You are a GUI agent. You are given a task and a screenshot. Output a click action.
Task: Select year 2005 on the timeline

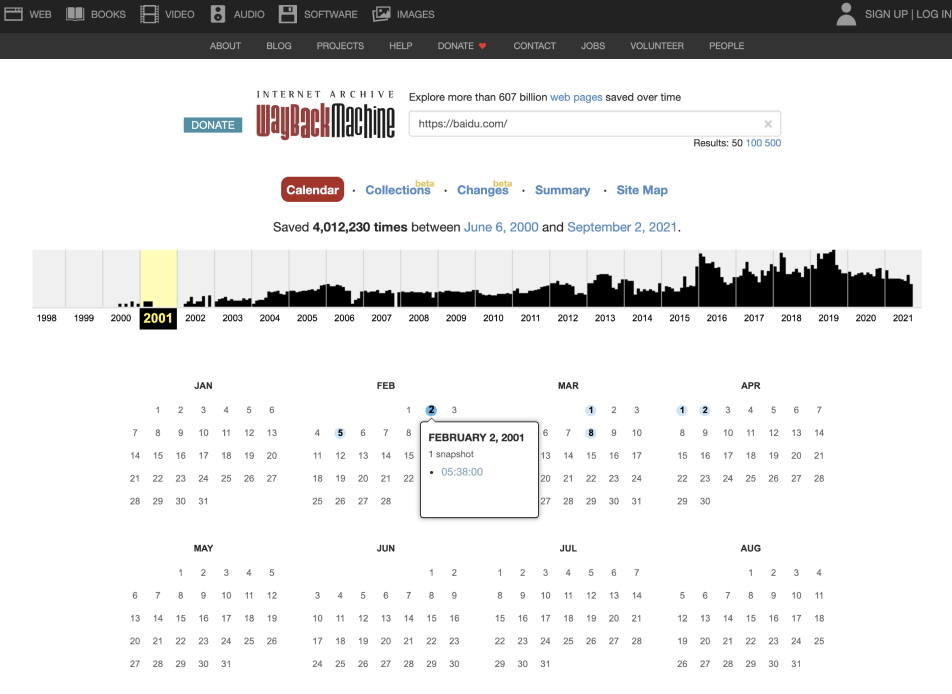coord(307,318)
